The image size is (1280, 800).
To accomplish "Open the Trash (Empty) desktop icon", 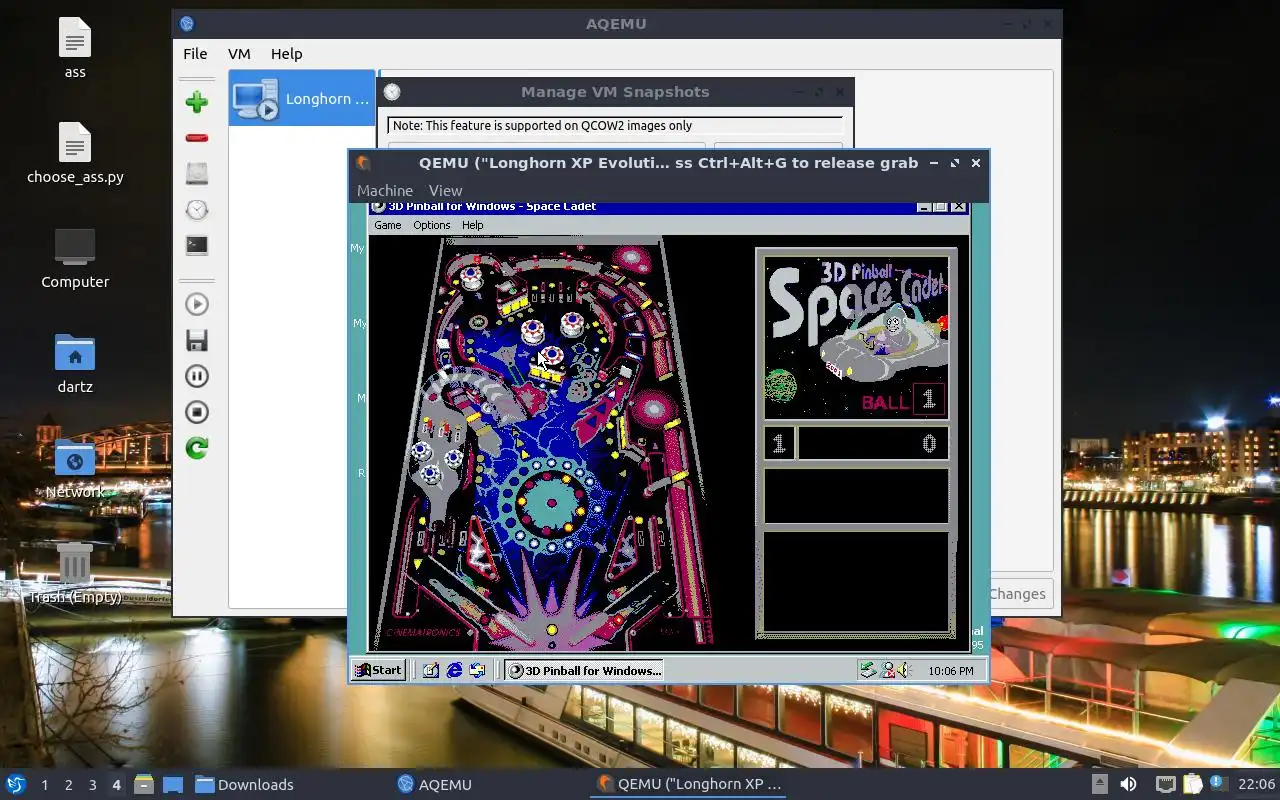I will coord(75,573).
